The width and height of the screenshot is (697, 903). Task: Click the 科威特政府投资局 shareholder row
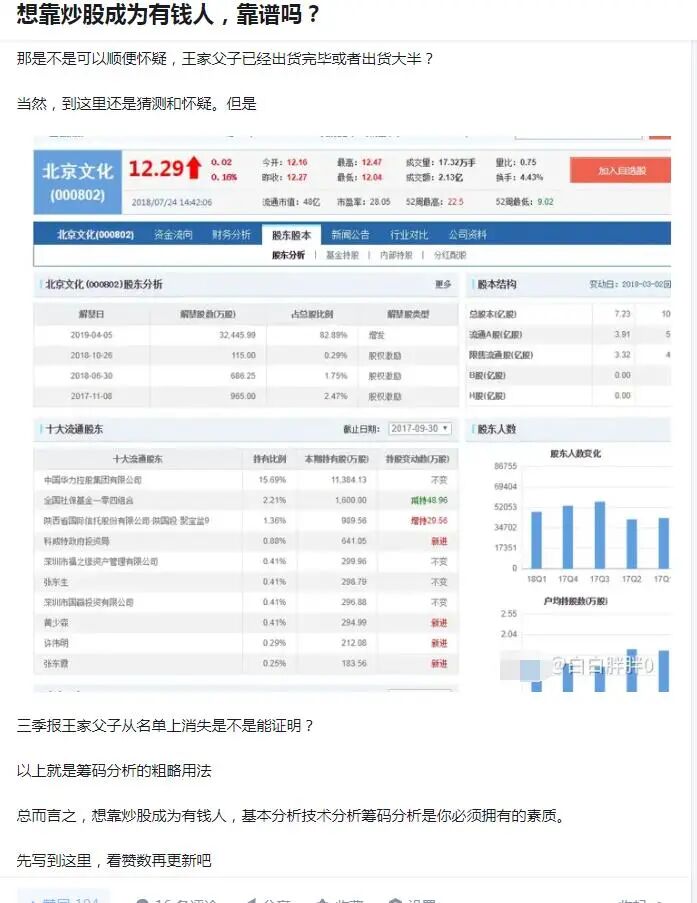coord(246,541)
